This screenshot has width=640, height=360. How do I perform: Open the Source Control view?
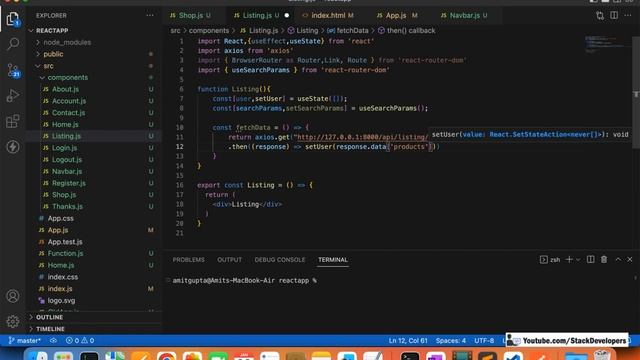[x=13, y=70]
